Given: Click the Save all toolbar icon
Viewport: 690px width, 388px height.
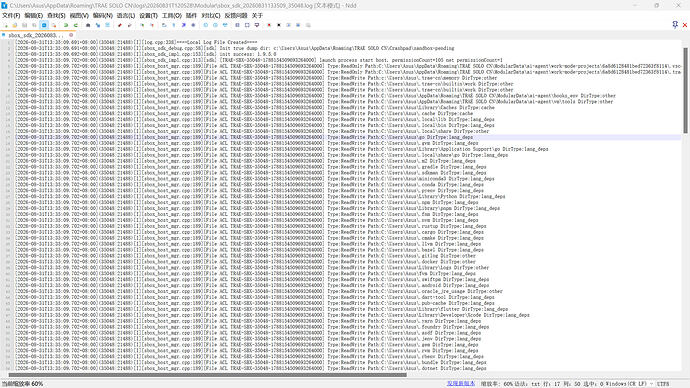Looking at the screenshot, I should pos(34,25).
